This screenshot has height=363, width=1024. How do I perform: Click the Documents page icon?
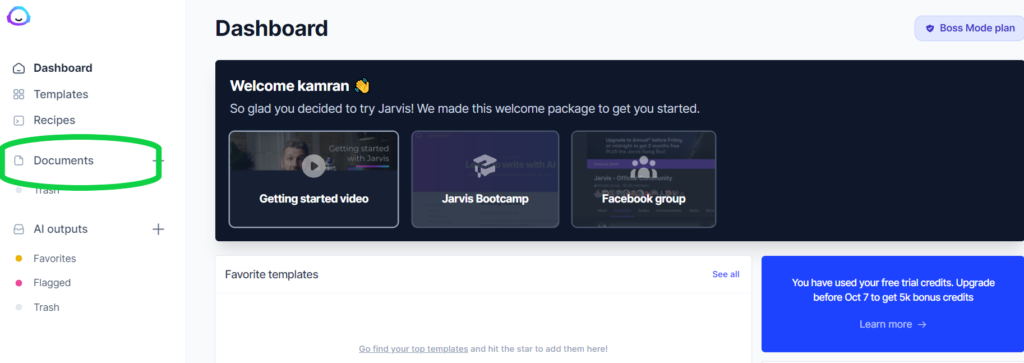pos(19,161)
